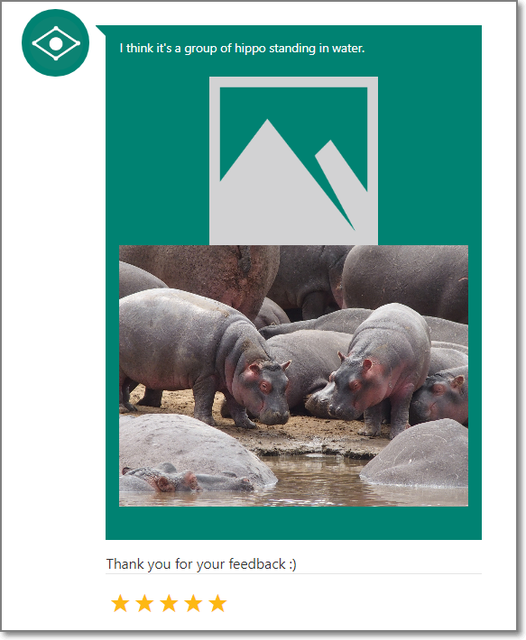The height and width of the screenshot is (640, 526).
Task: Click the "Thank you for your feedback :)" text
Action: (201, 564)
